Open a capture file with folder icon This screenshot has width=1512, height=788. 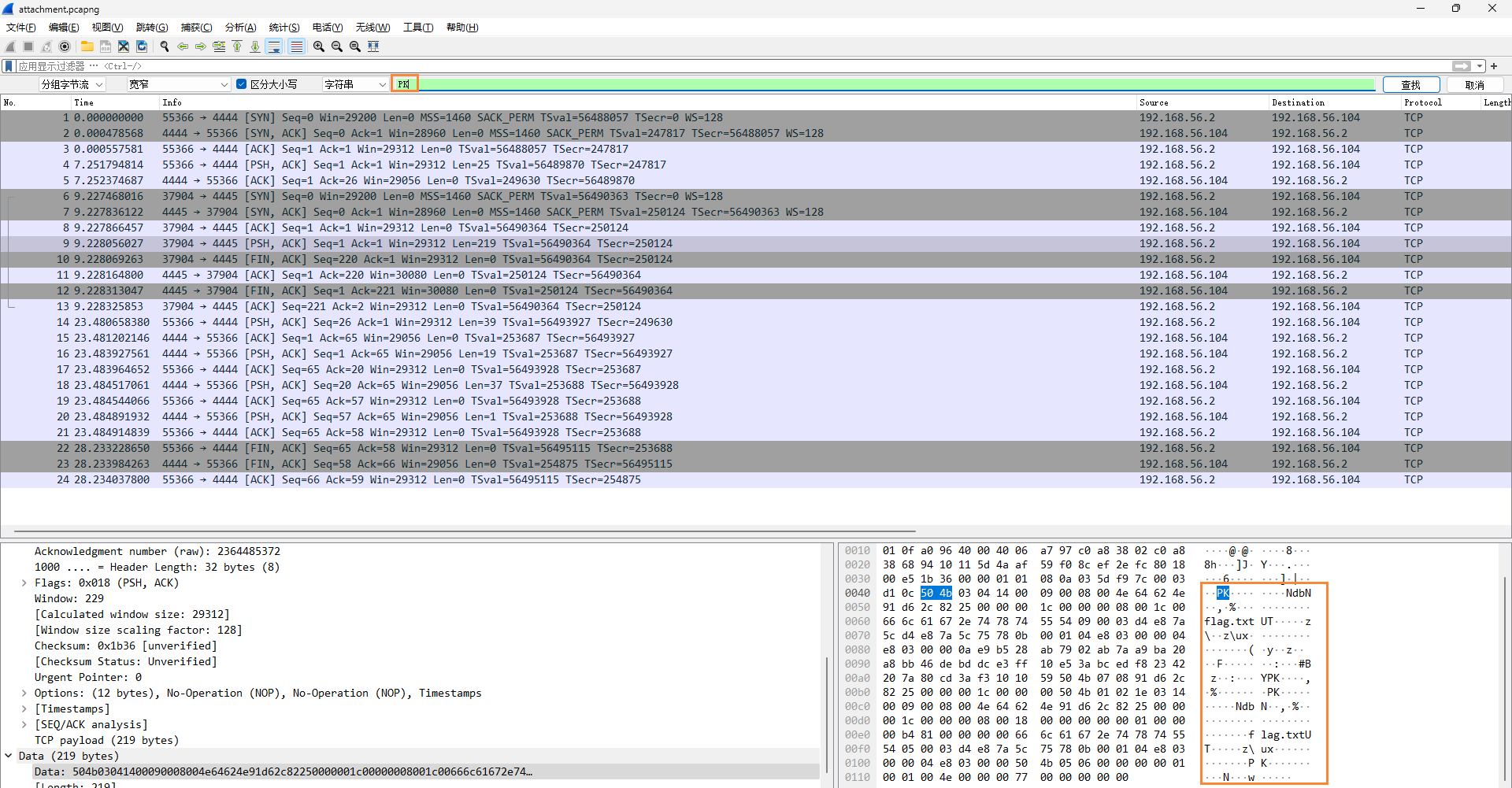[87, 46]
